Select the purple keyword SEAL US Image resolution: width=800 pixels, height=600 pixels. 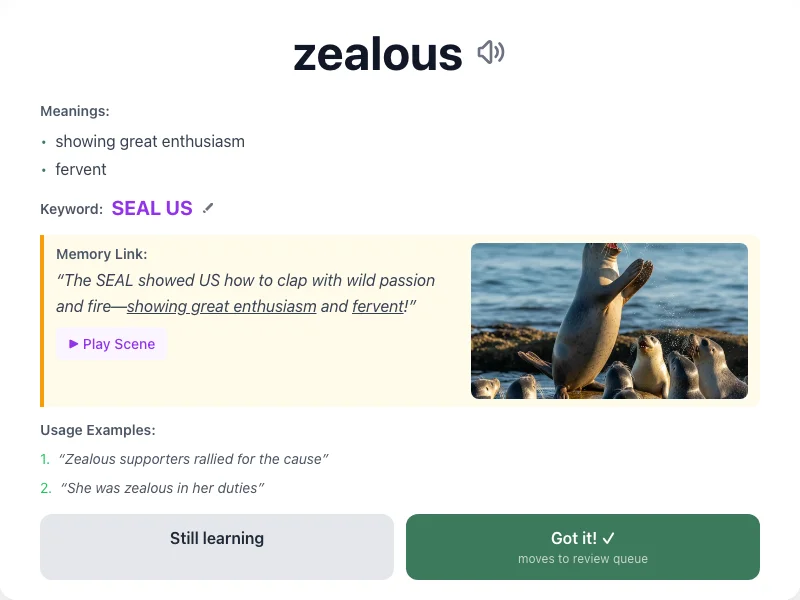[152, 208]
